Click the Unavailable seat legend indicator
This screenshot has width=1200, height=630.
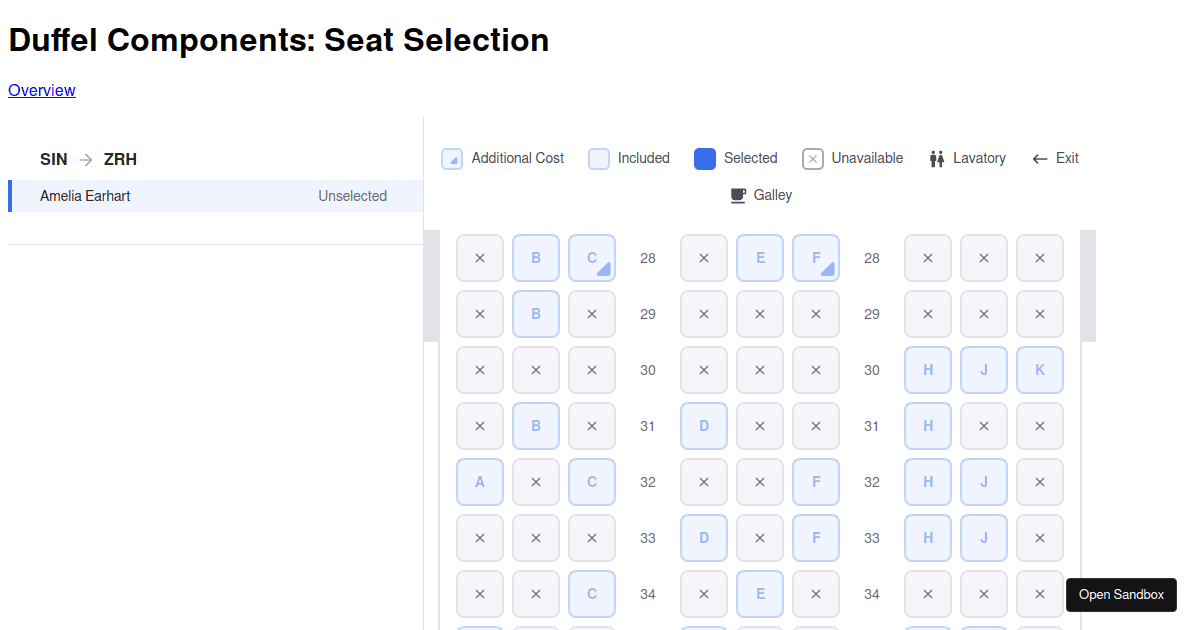(813, 158)
